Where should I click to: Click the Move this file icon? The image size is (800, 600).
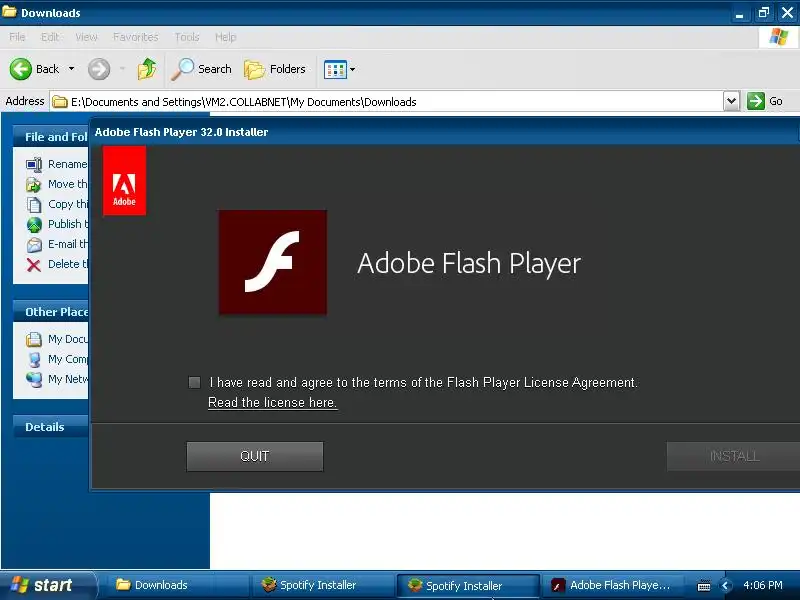coord(34,185)
